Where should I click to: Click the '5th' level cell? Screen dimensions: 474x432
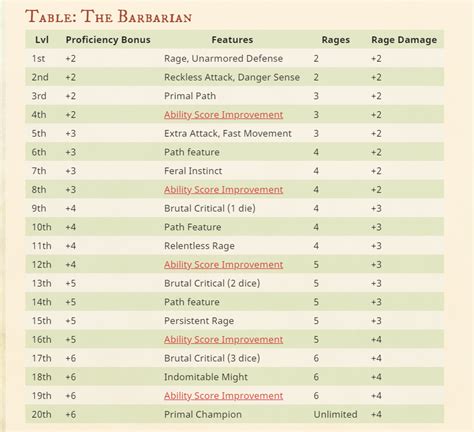[39, 133]
